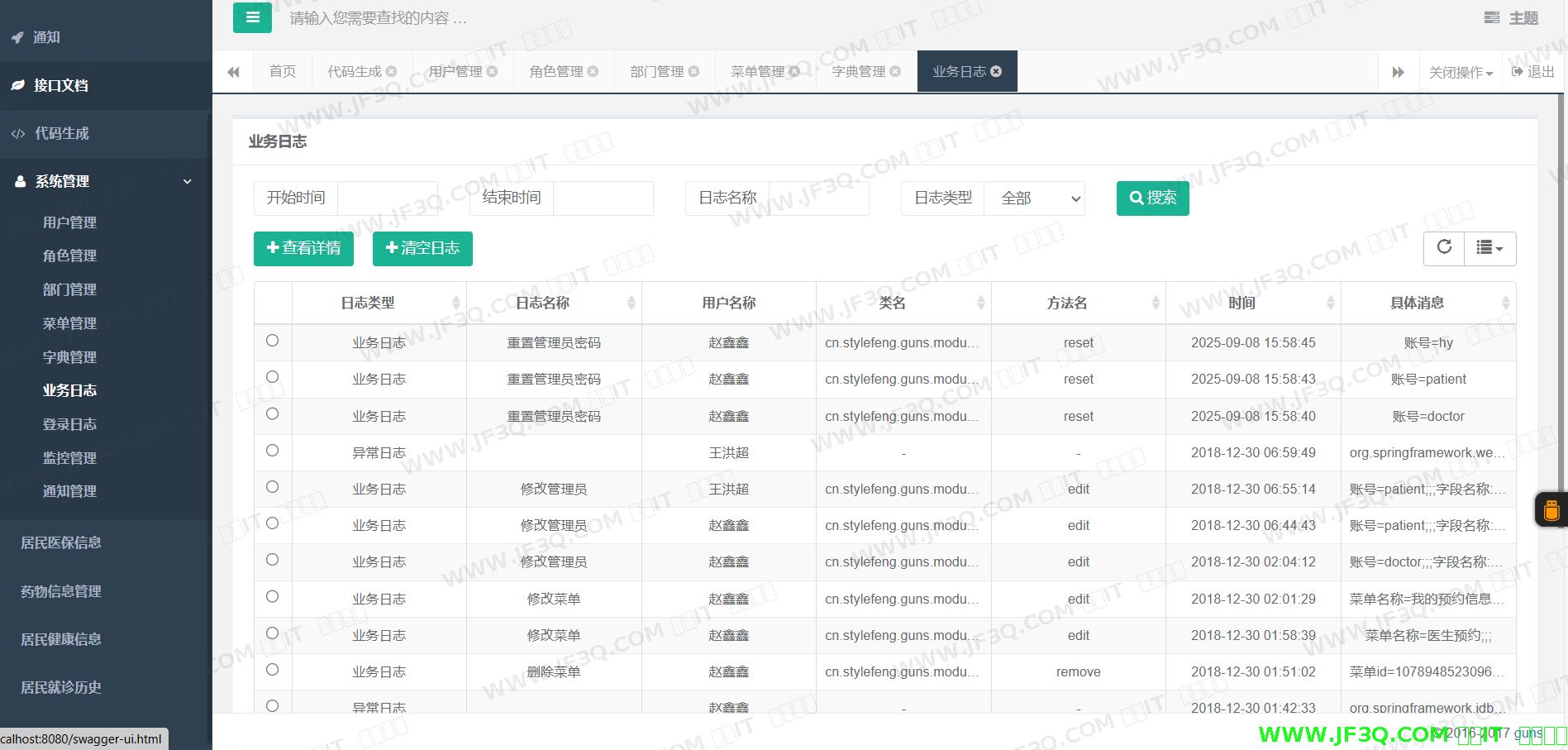Select radio button of the 2018-12-30 06:59:49 row
Image resolution: width=1568 pixels, height=750 pixels.
pyautogui.click(x=273, y=451)
